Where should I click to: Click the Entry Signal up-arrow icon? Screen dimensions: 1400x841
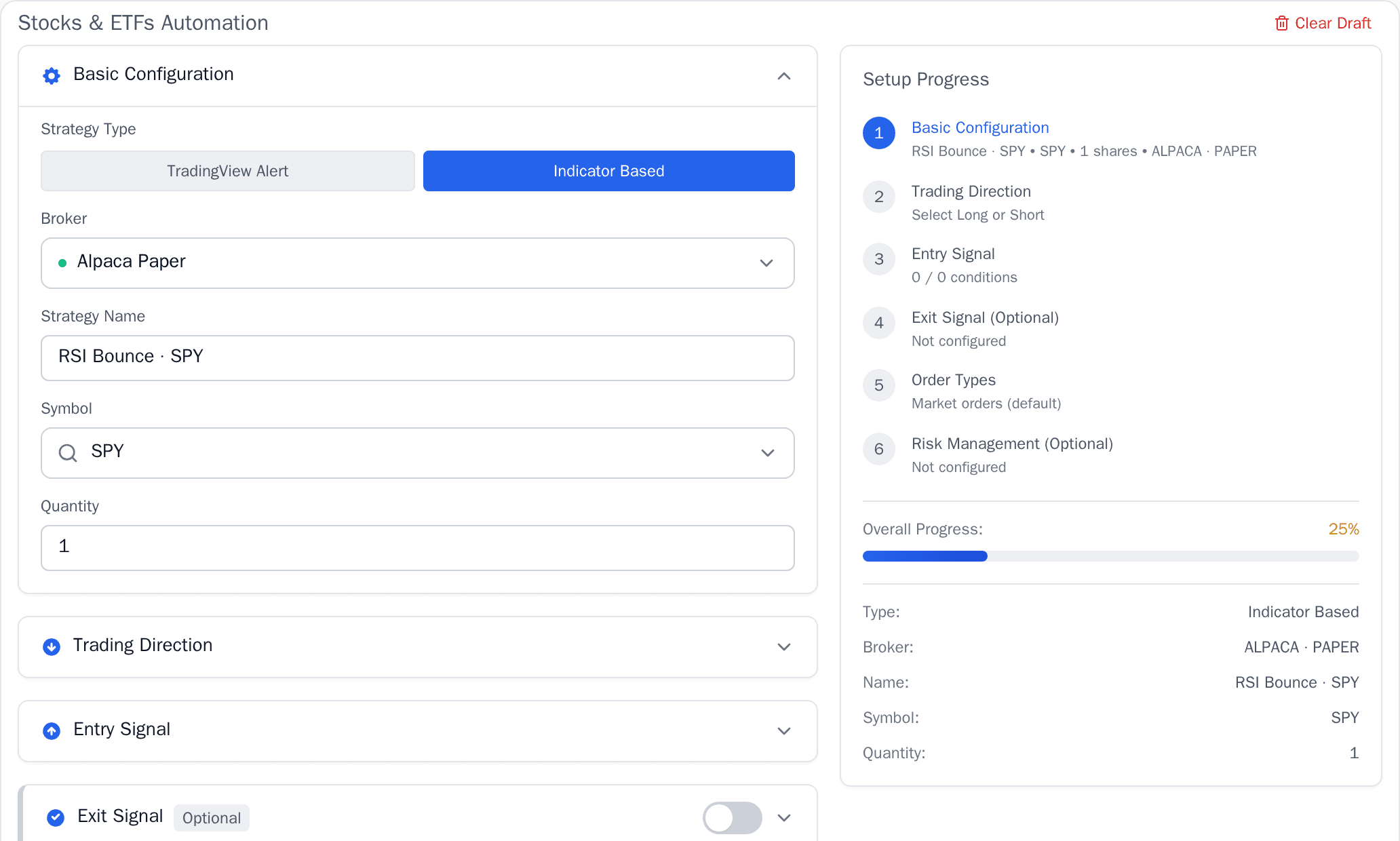[52, 730]
